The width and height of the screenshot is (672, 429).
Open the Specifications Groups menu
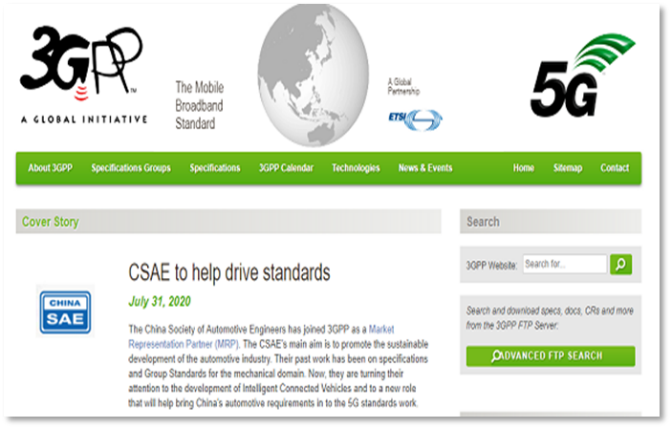[131, 168]
